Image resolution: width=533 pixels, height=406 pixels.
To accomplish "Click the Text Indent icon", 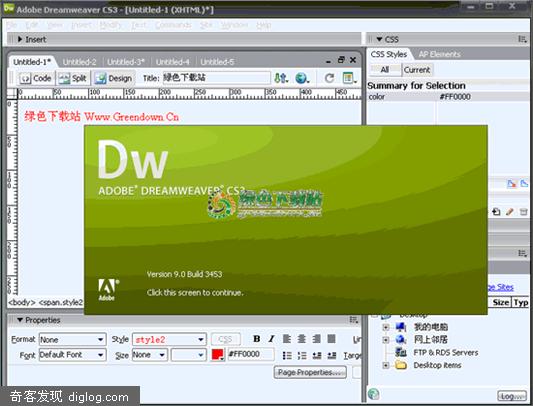I will (x=332, y=356).
